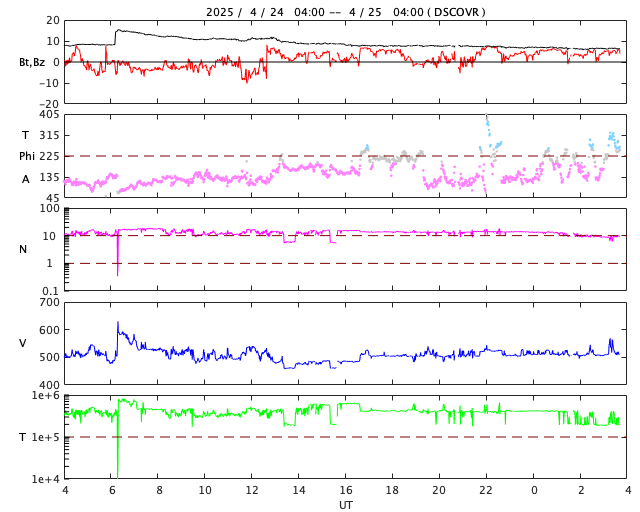The image size is (640, 512).
Task: Click the plot title with the DSCOVR date range
Action: click(x=345, y=12)
